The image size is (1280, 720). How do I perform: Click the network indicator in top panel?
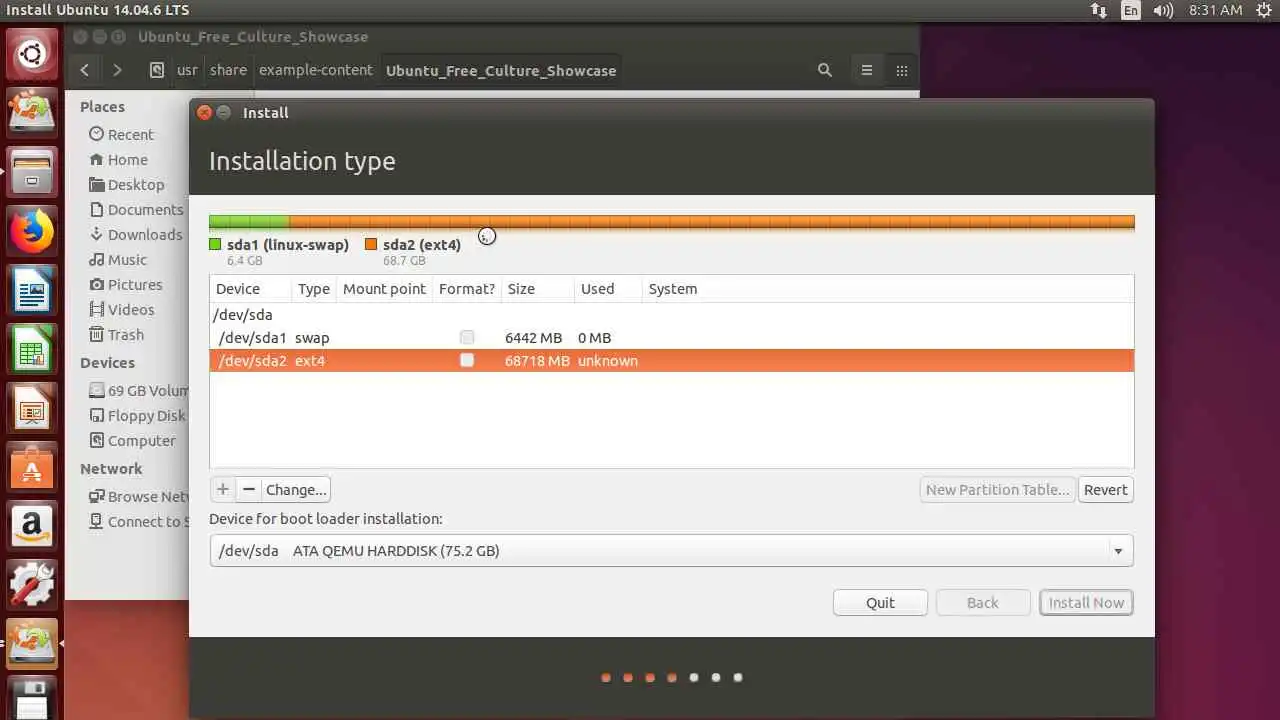coord(1099,10)
